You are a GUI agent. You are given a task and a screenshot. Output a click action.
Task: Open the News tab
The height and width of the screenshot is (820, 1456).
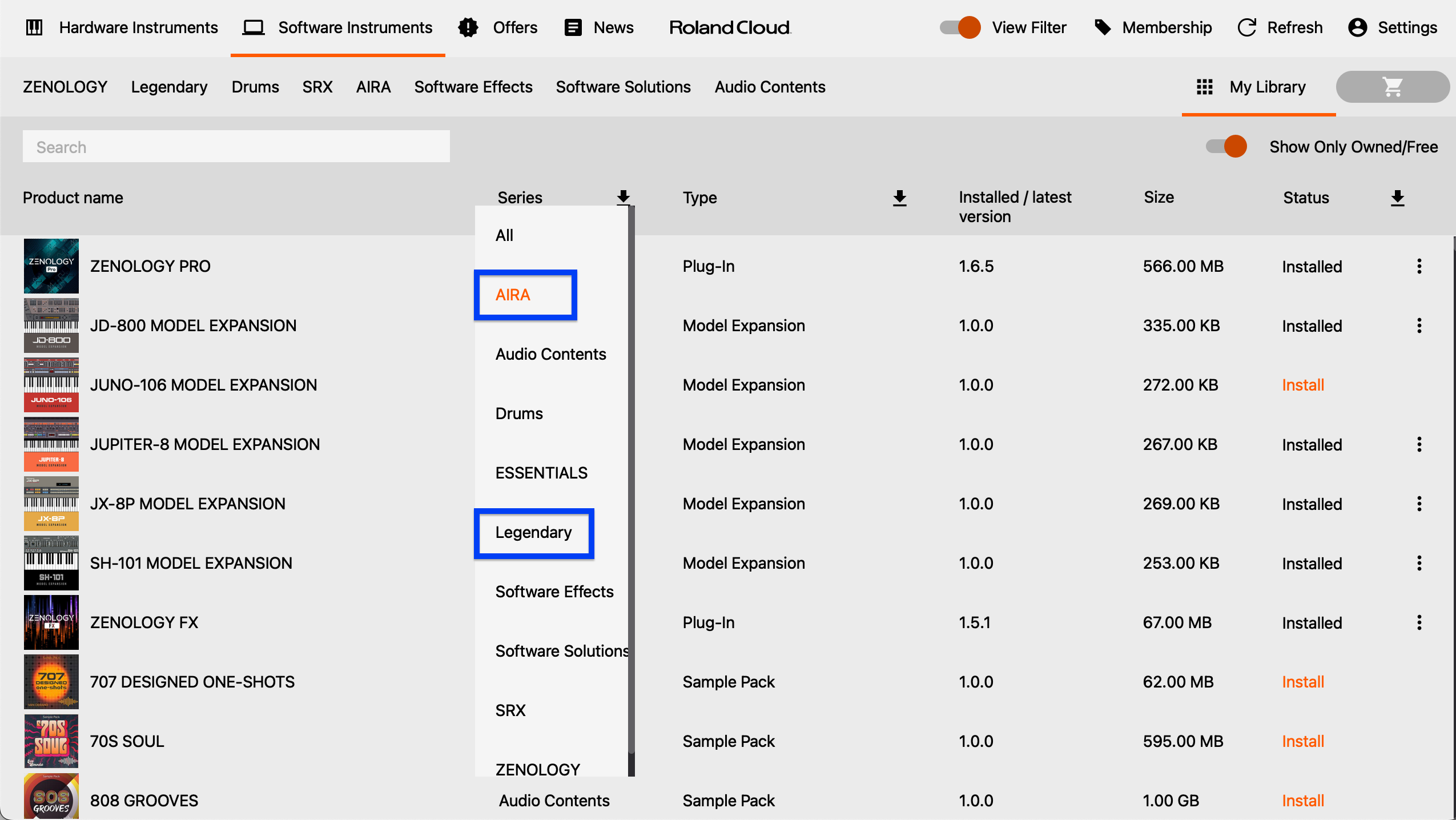tap(599, 27)
